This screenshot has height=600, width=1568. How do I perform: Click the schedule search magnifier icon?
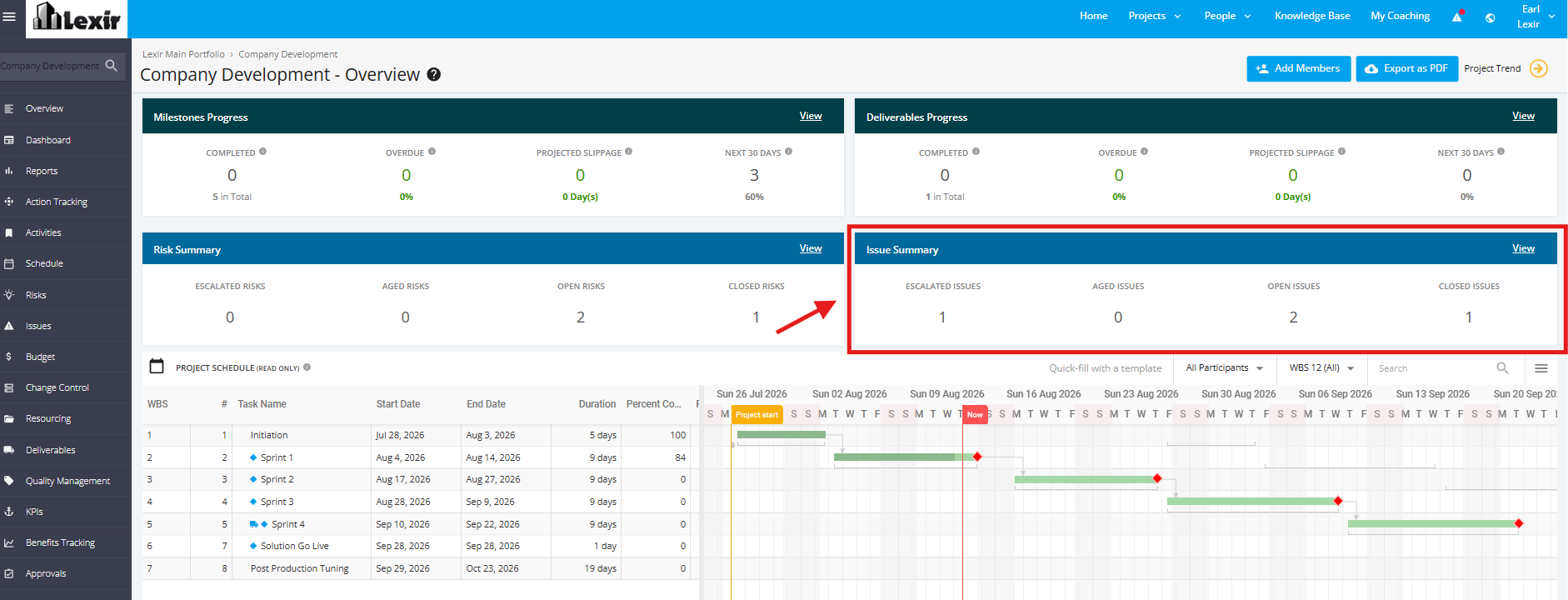pyautogui.click(x=1502, y=367)
